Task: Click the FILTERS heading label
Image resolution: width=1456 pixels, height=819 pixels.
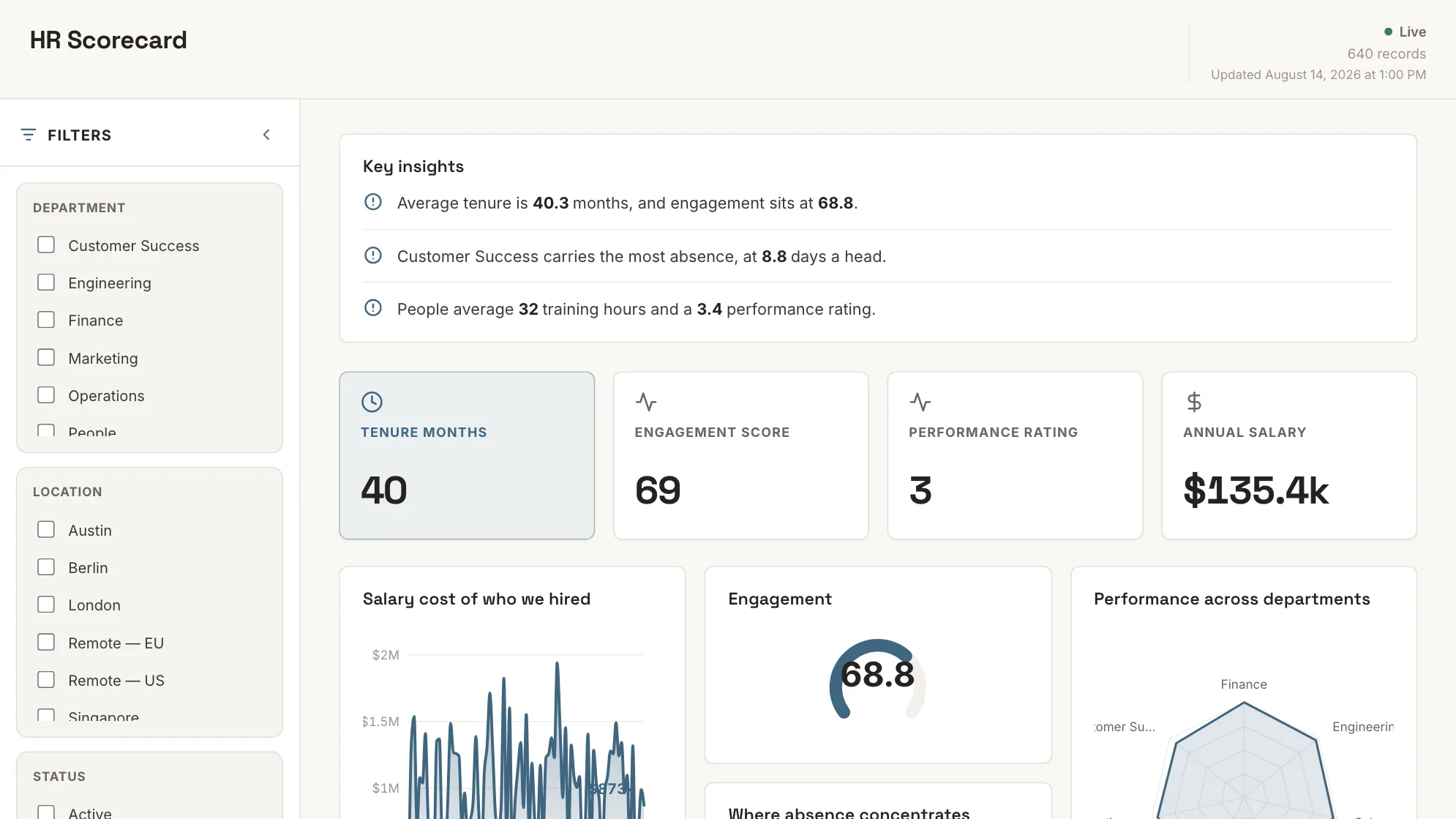Action: pos(80,135)
